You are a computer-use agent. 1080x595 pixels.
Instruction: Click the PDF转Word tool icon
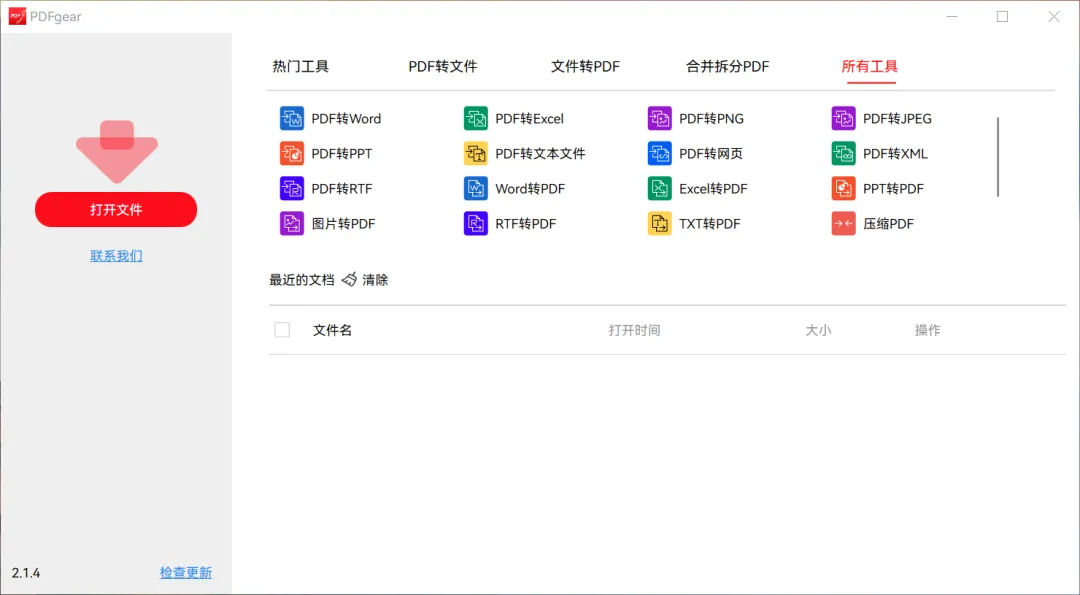tap(292, 118)
